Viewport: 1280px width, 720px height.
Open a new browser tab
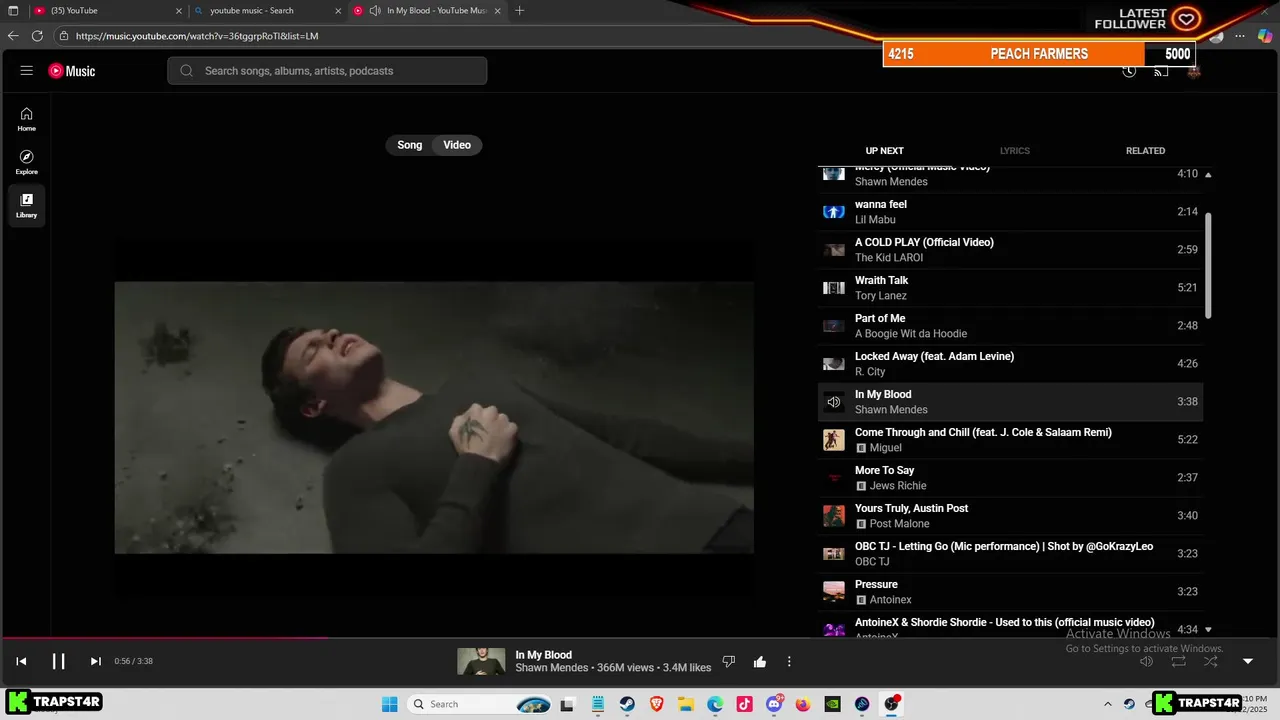(519, 11)
